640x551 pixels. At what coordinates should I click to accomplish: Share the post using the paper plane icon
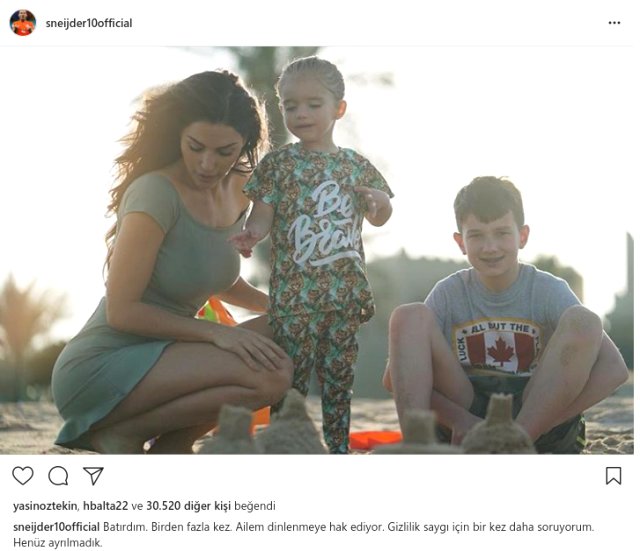(93, 475)
